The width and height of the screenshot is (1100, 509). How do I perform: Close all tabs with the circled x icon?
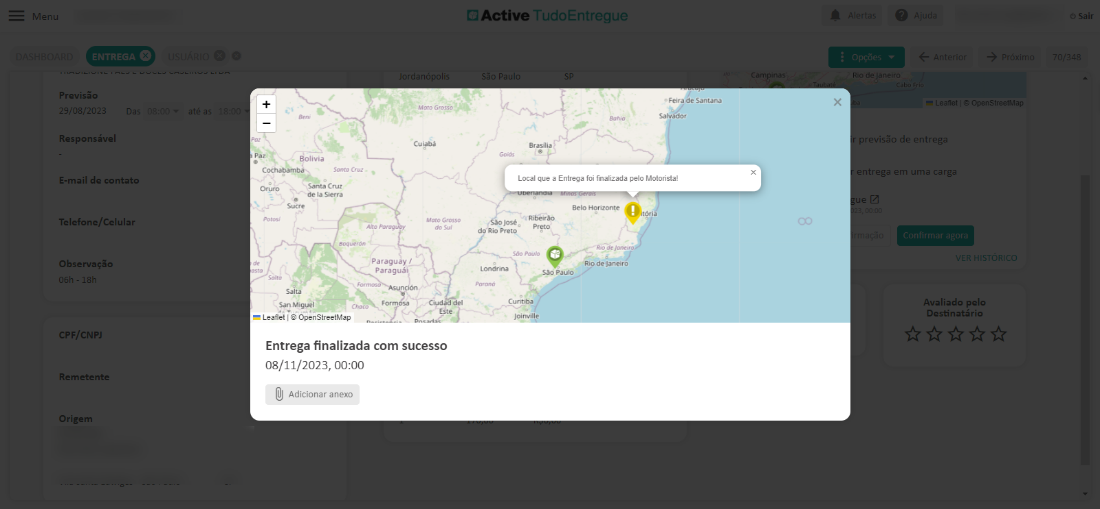click(236, 56)
